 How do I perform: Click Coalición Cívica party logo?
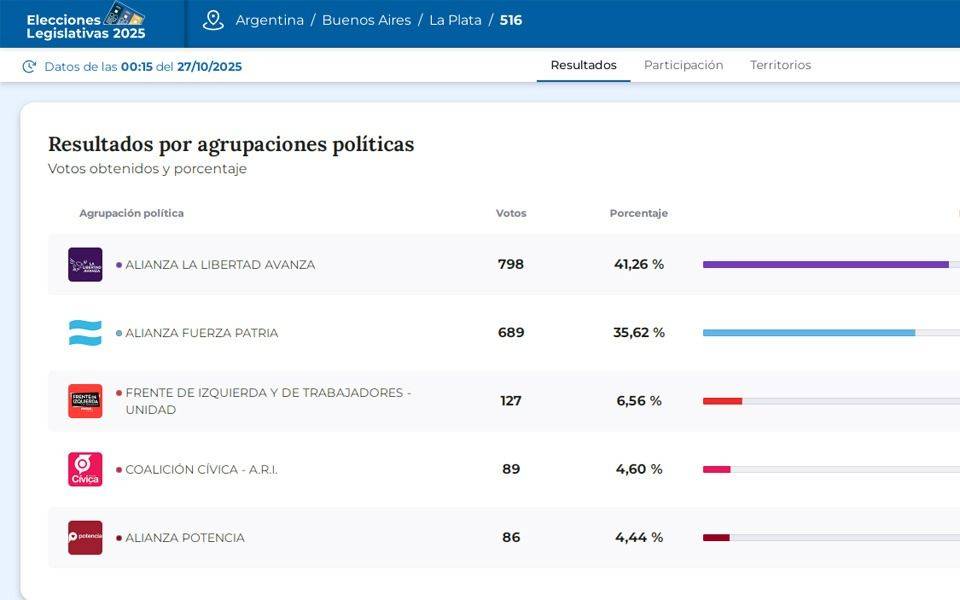[x=85, y=469]
